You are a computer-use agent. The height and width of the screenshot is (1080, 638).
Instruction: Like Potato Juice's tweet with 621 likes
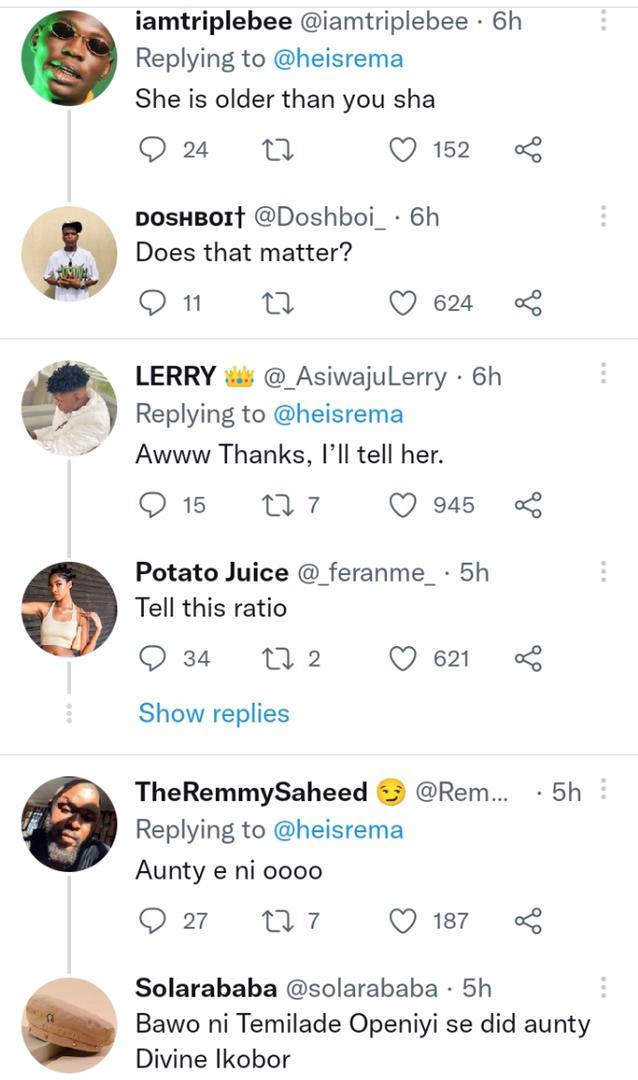403,658
